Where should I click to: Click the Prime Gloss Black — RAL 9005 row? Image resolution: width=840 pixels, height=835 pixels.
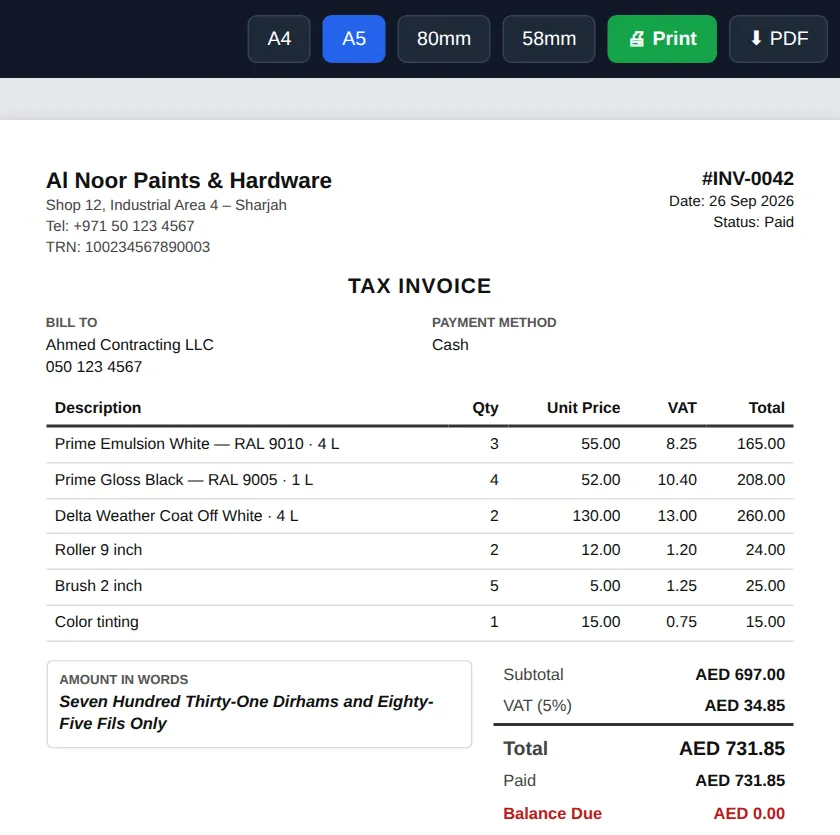coord(419,480)
